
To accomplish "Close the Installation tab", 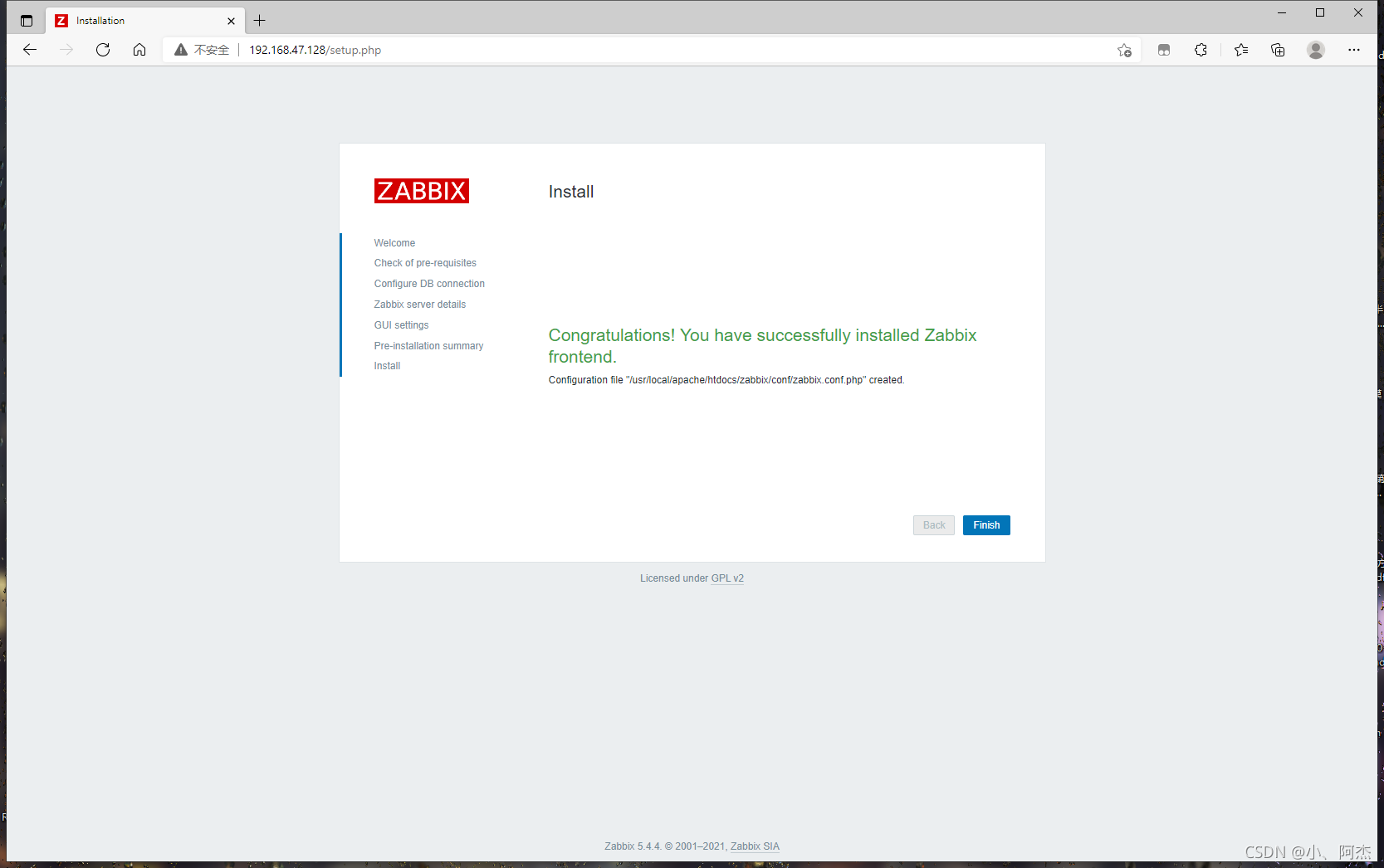I will (231, 21).
